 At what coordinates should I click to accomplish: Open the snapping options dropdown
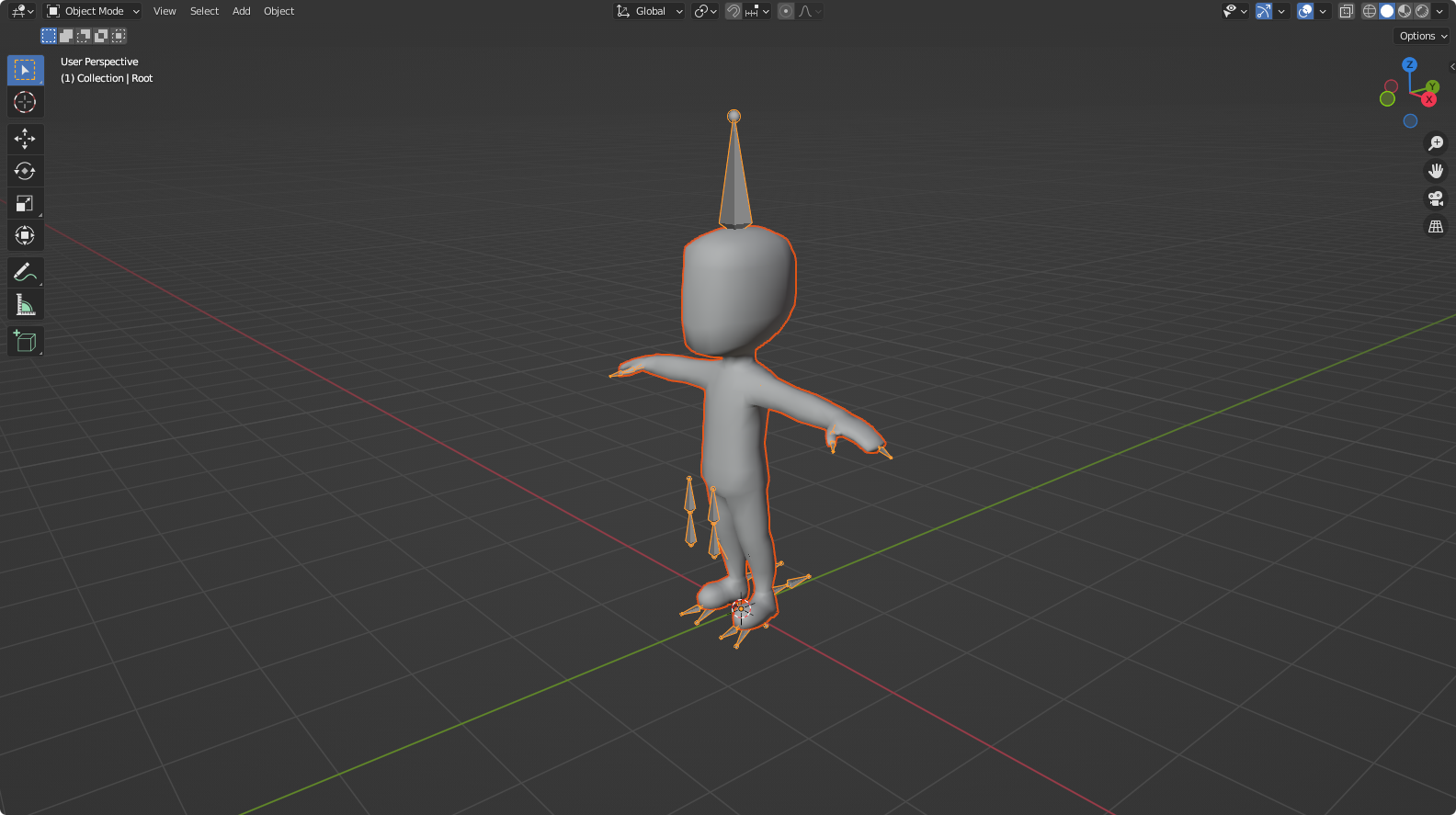pos(757,11)
